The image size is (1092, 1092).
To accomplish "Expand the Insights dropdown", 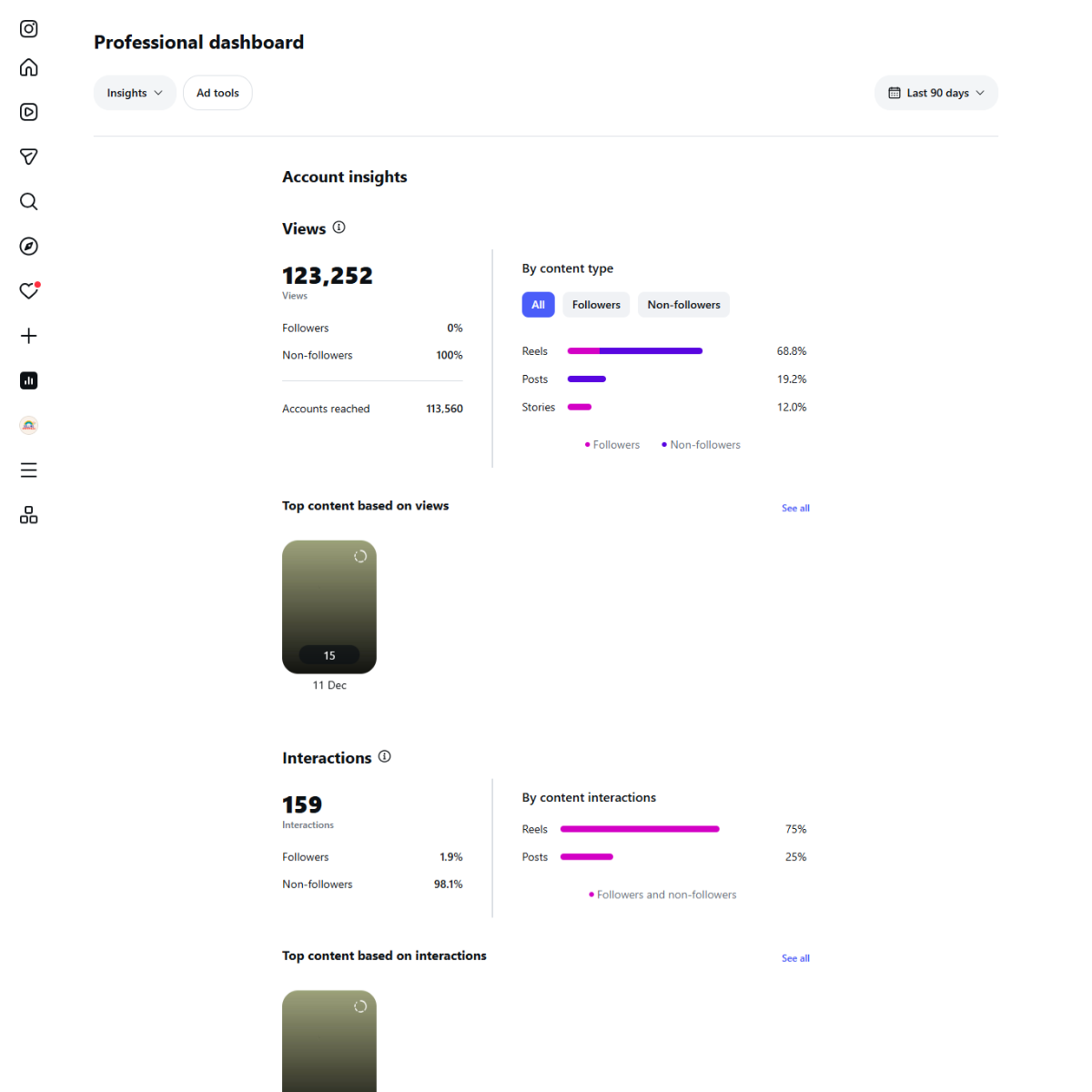I will [135, 93].
